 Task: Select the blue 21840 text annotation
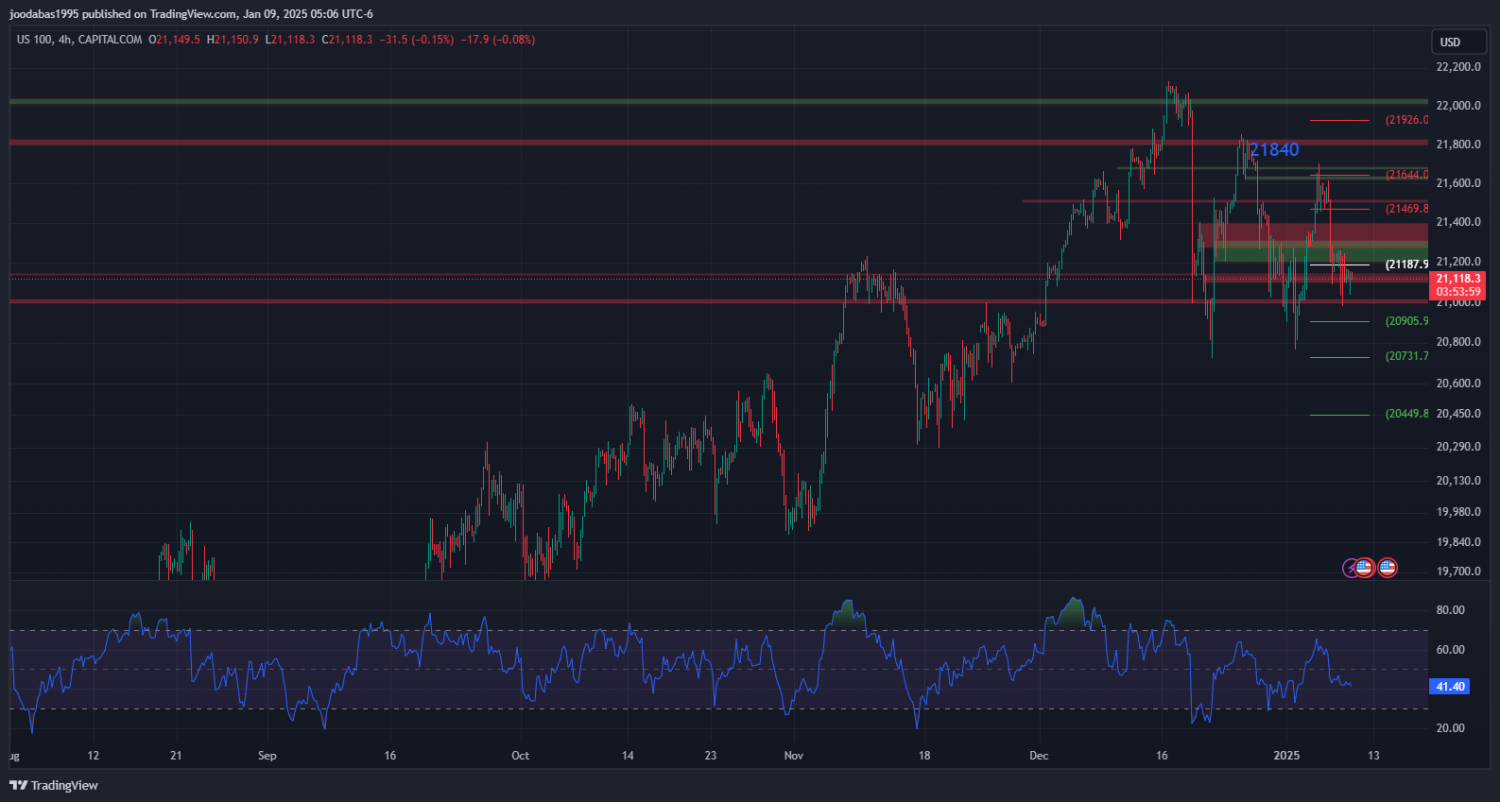1274,150
